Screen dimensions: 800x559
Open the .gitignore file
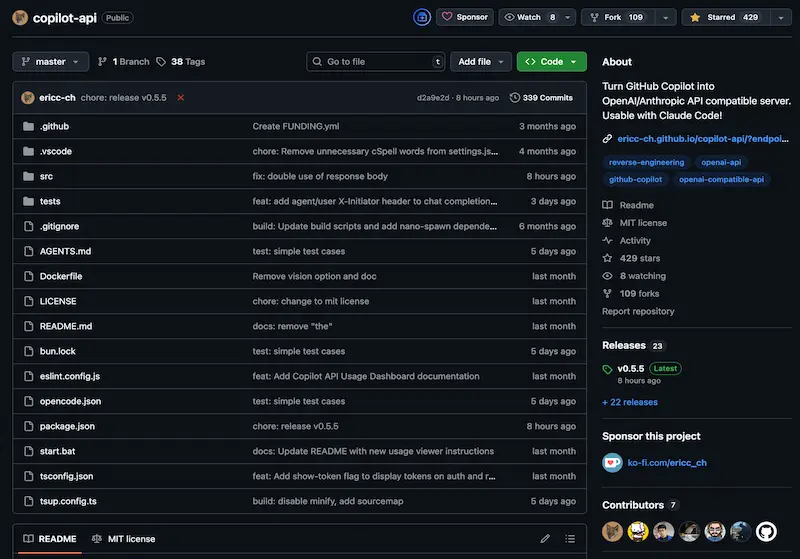coord(59,226)
